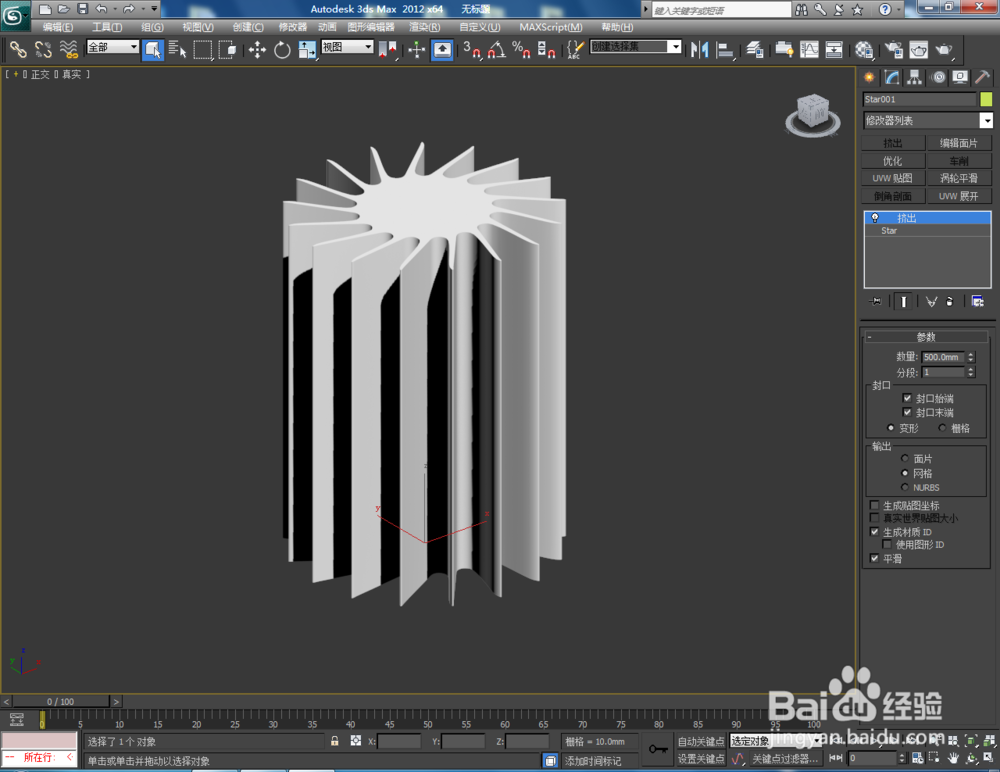This screenshot has width=1000, height=772.
Task: Open the named selection sets dropdown
Action: point(636,47)
